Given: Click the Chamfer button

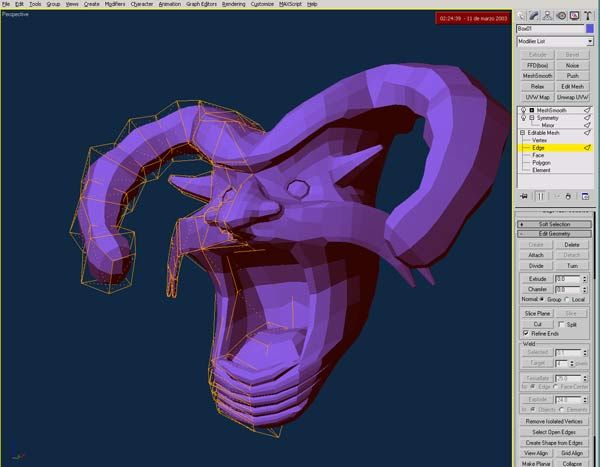Looking at the screenshot, I should tap(537, 289).
